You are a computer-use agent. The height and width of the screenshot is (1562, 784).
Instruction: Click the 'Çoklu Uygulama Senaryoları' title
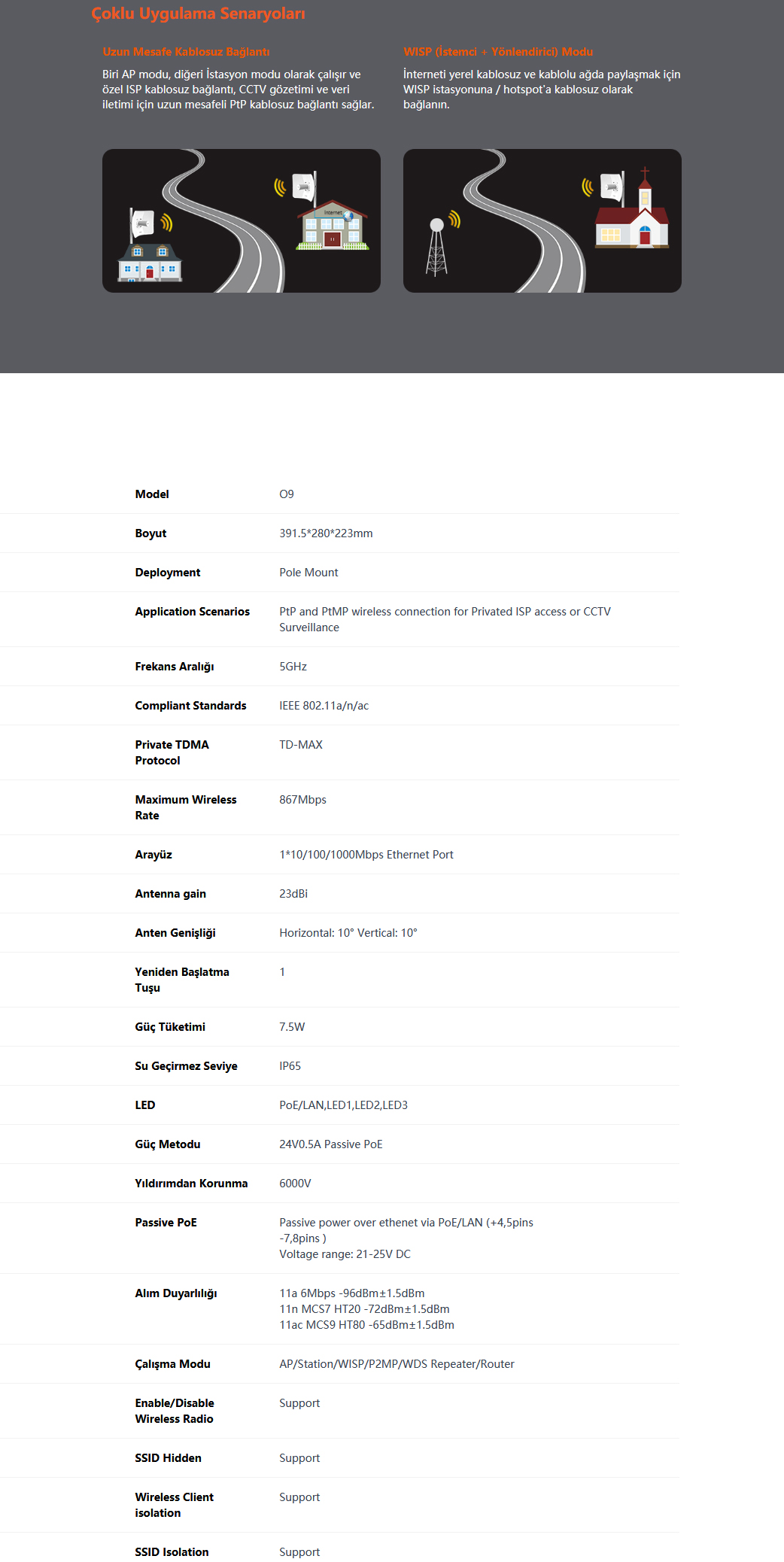pyautogui.click(x=198, y=14)
